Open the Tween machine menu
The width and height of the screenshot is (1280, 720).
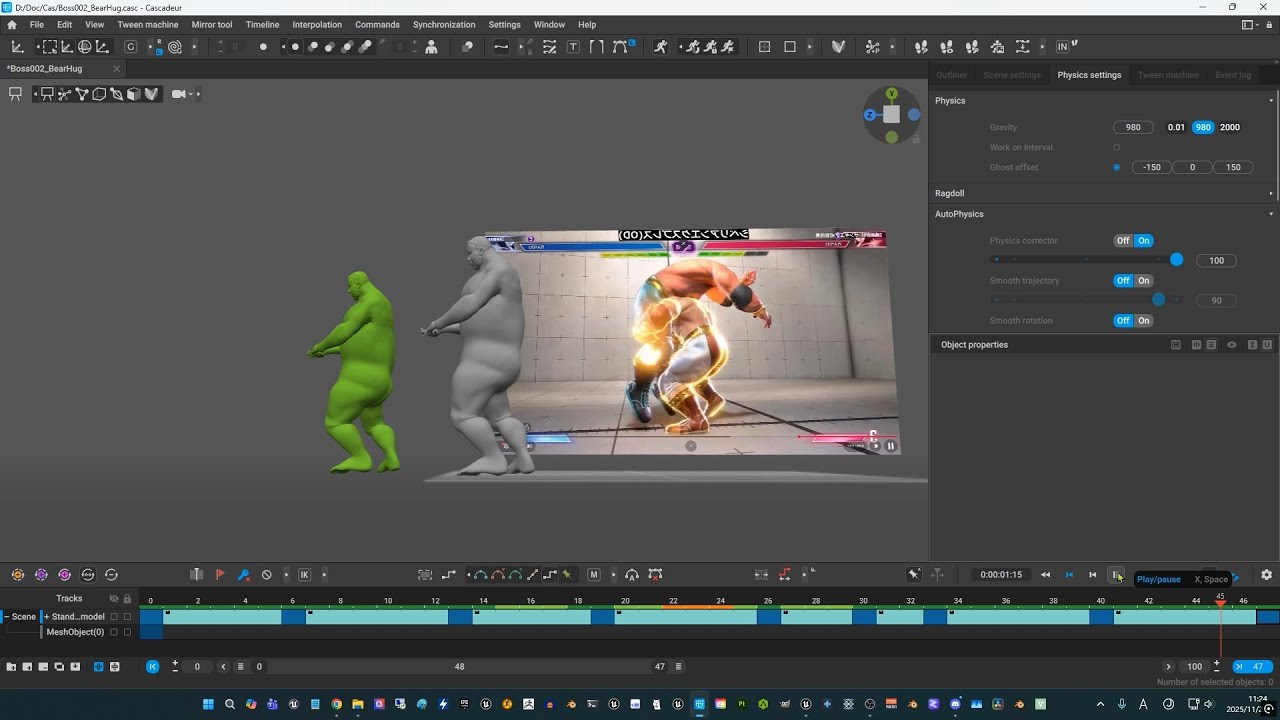(148, 25)
